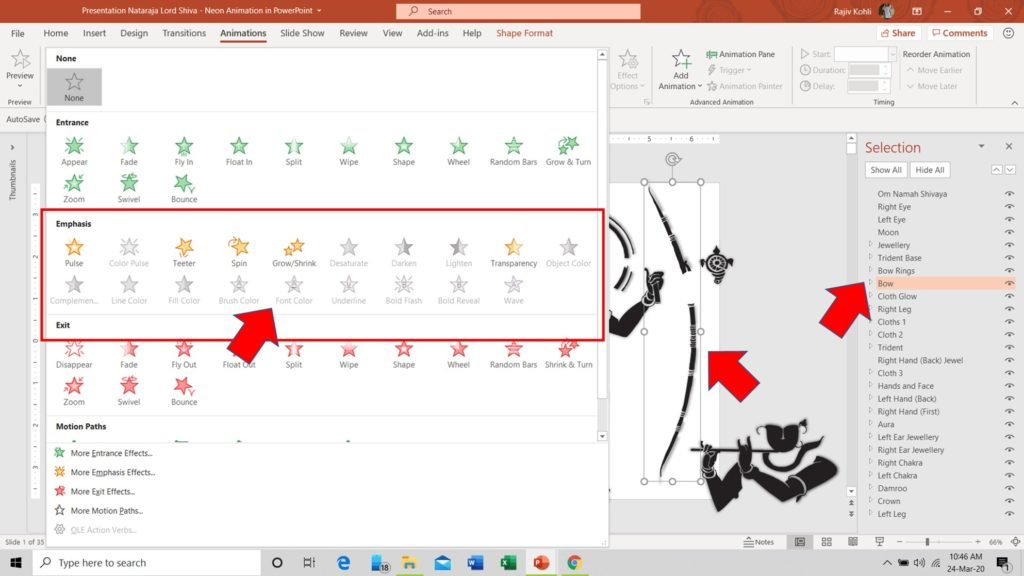Apply the Disappear exit animation
The width and height of the screenshot is (1024, 576).
74,355
